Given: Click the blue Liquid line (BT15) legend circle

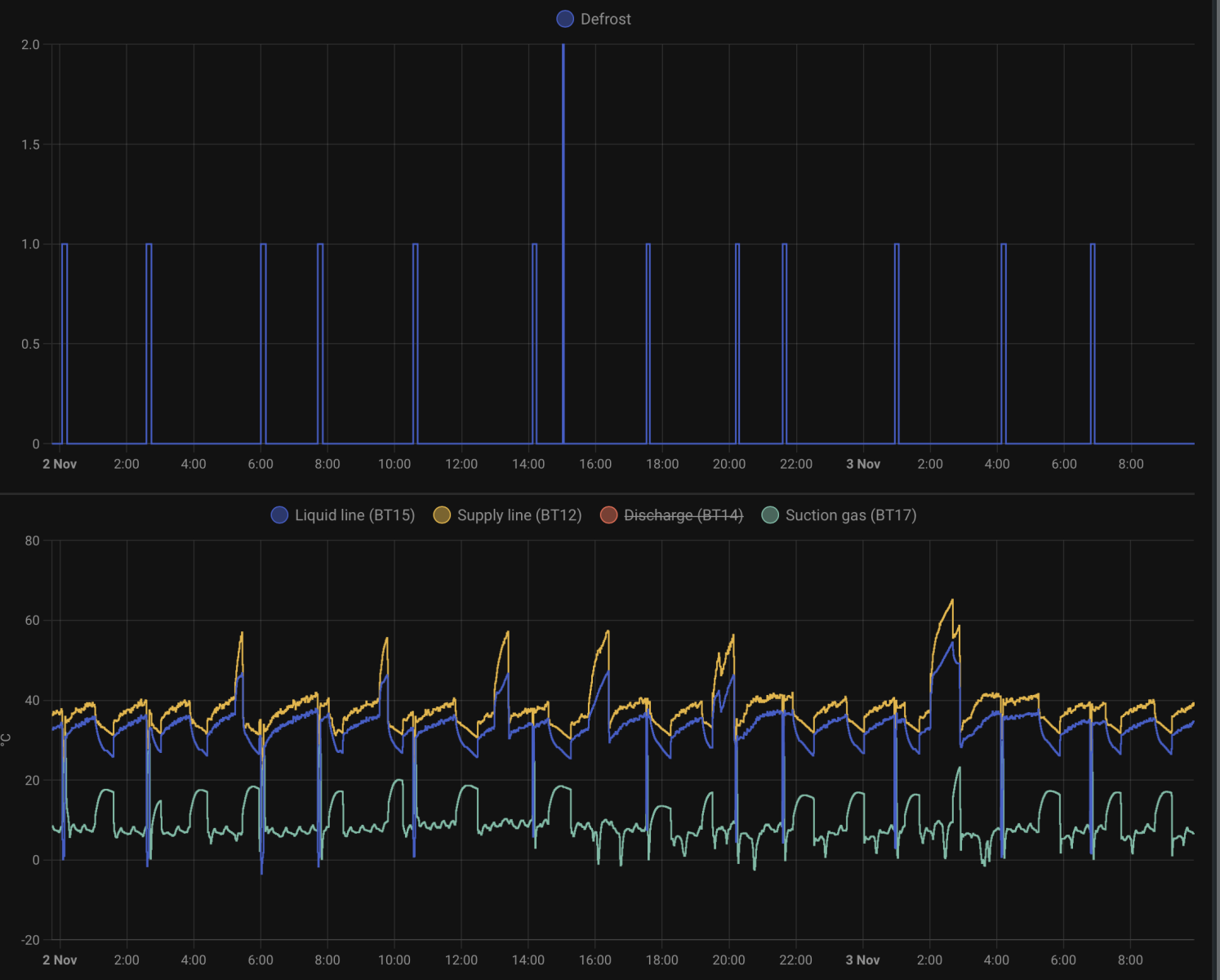Looking at the screenshot, I should (279, 515).
